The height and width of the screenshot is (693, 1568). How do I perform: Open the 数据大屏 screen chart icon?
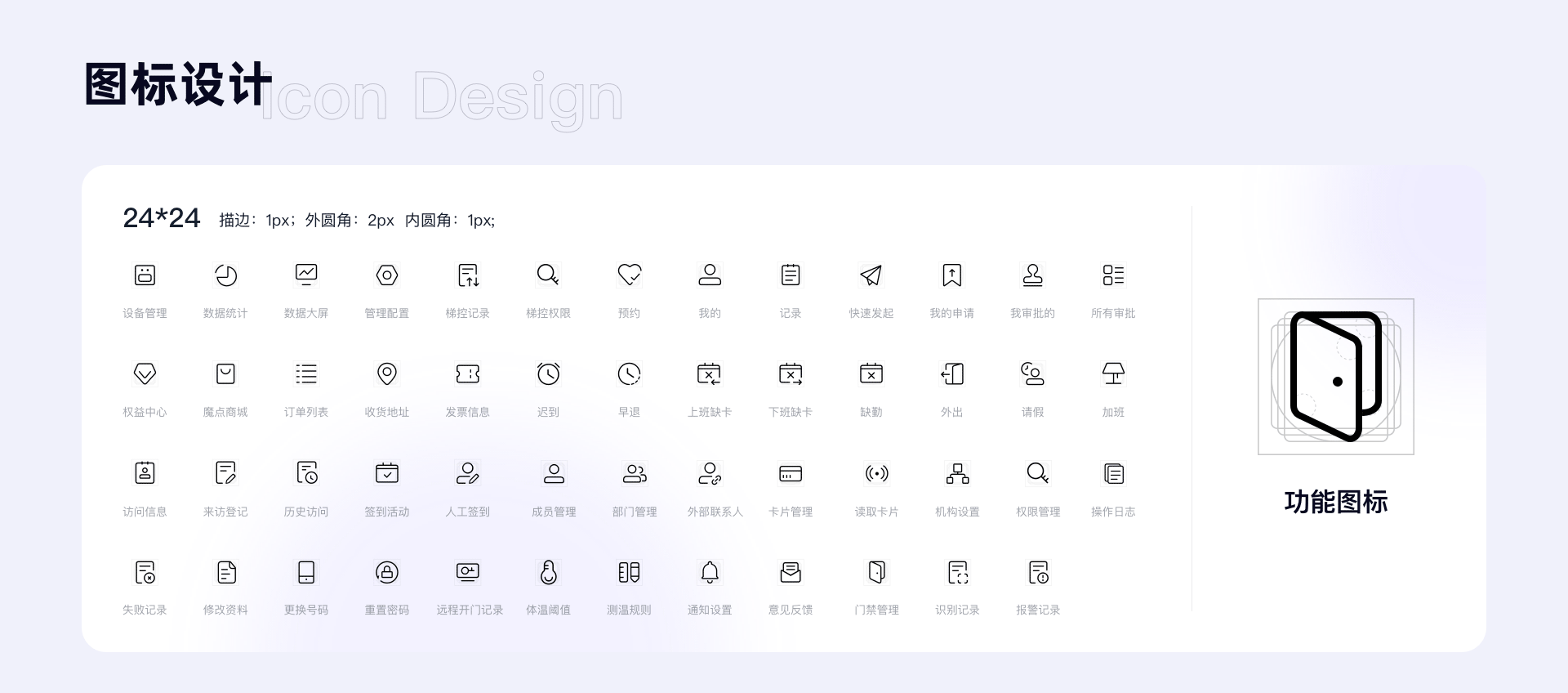click(306, 275)
